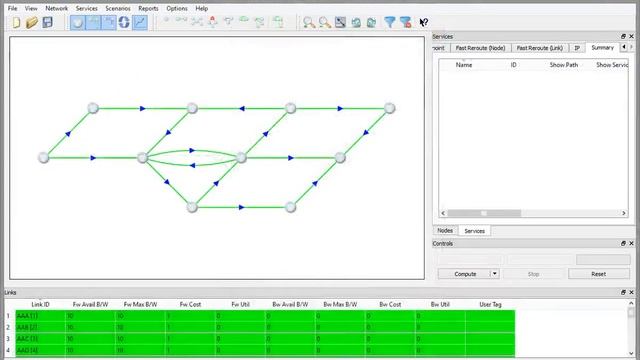
Task: Select link row AAD [4]
Action: 265,350
